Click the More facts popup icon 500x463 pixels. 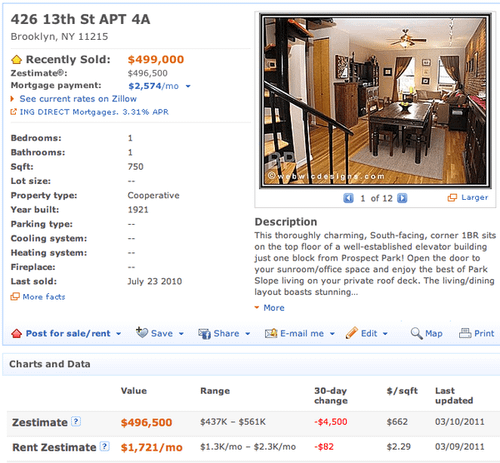point(15,296)
